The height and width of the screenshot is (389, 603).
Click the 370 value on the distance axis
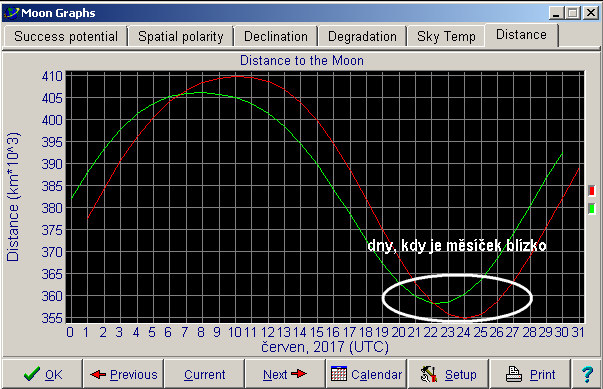coord(52,252)
